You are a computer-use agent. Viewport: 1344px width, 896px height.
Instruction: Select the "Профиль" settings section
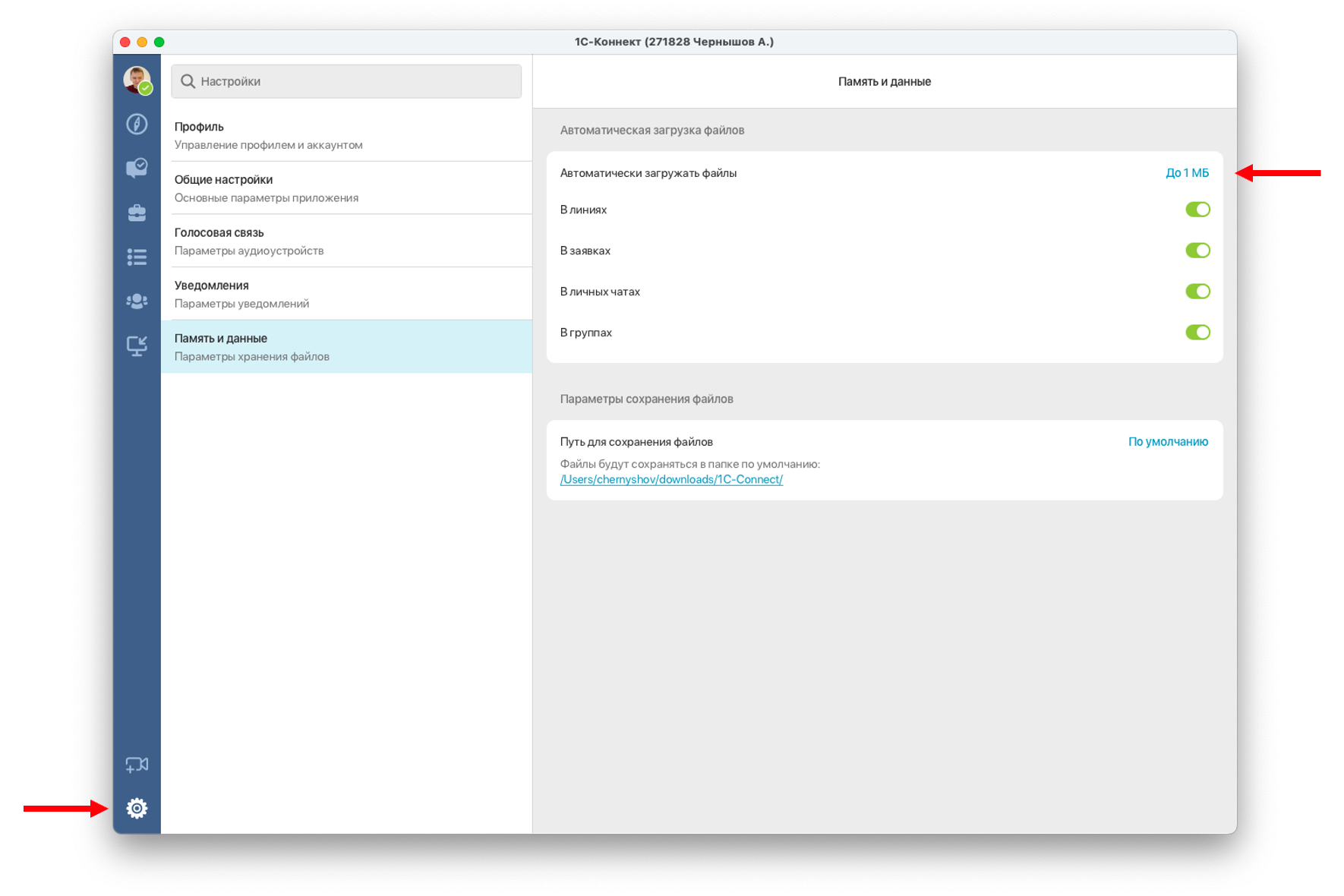(346, 135)
